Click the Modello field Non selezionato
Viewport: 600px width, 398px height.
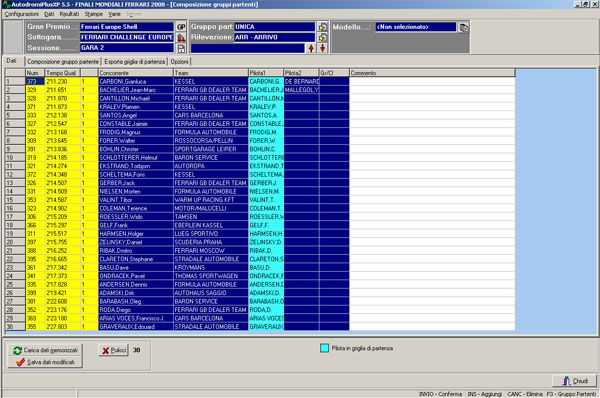click(x=416, y=27)
